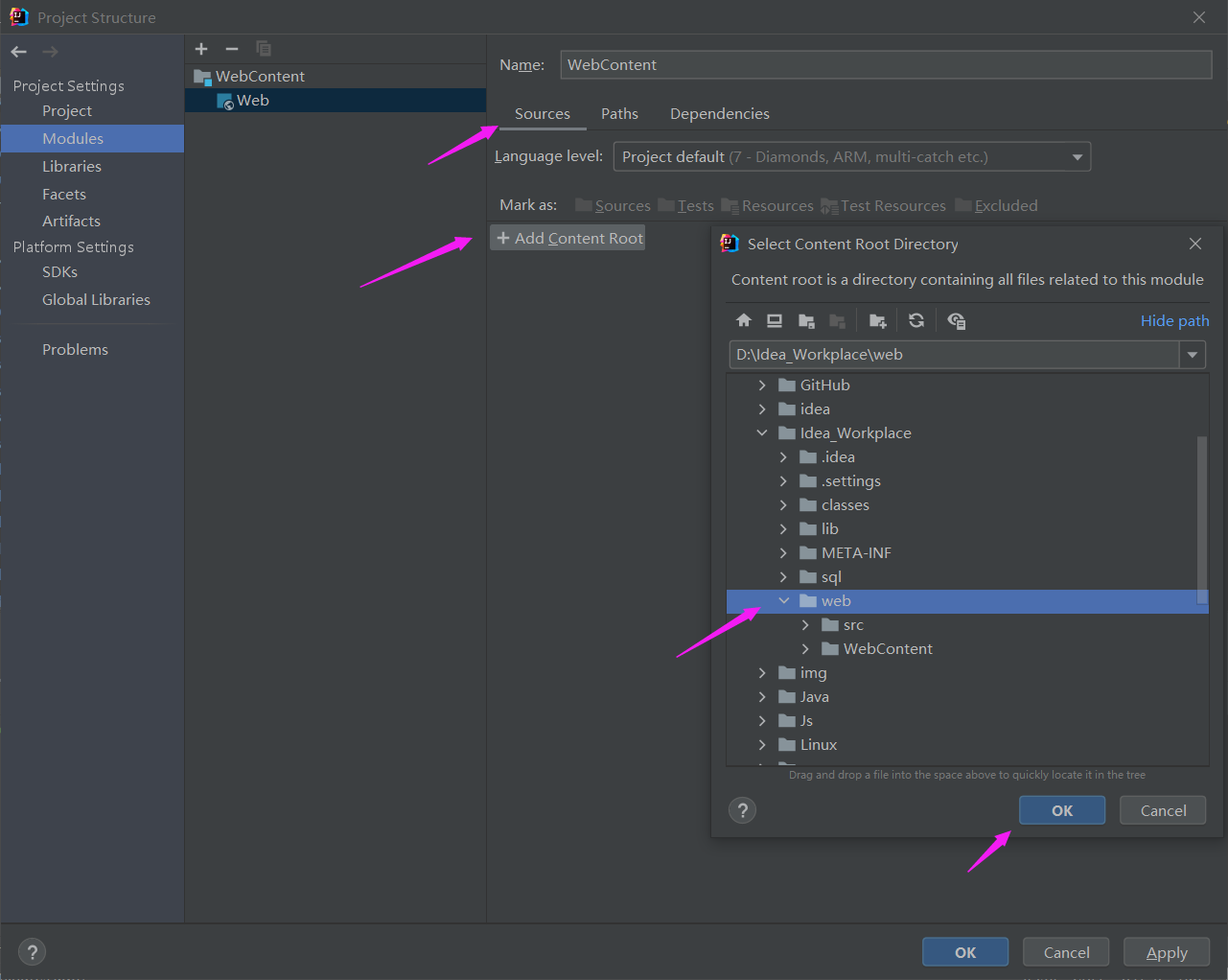1228x980 pixels.
Task: Mark as Test Resources folder
Action: click(883, 205)
